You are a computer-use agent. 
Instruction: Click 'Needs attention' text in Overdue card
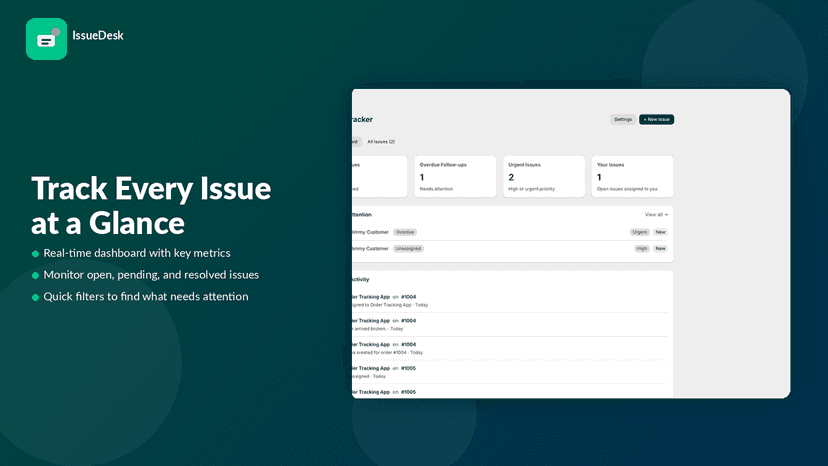(436, 189)
